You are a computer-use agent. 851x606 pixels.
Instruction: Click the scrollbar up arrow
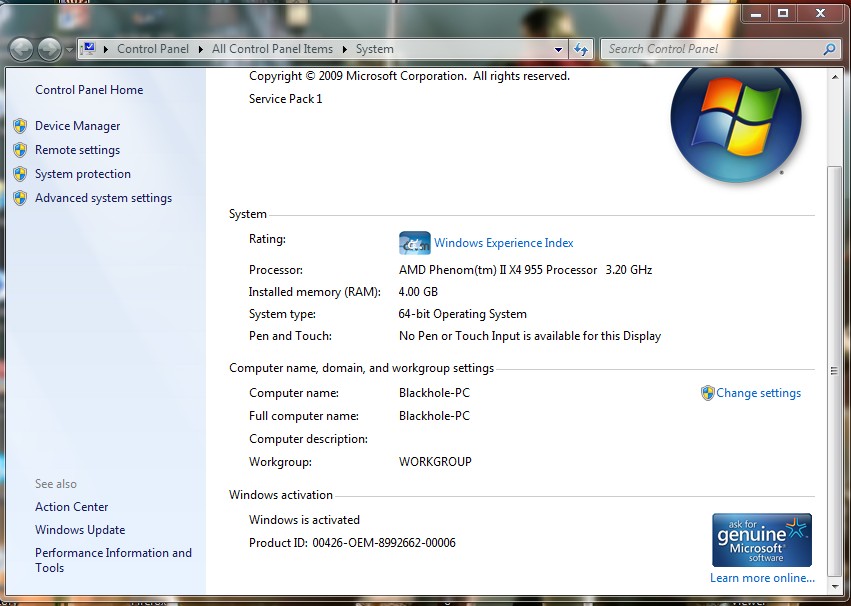tap(835, 78)
